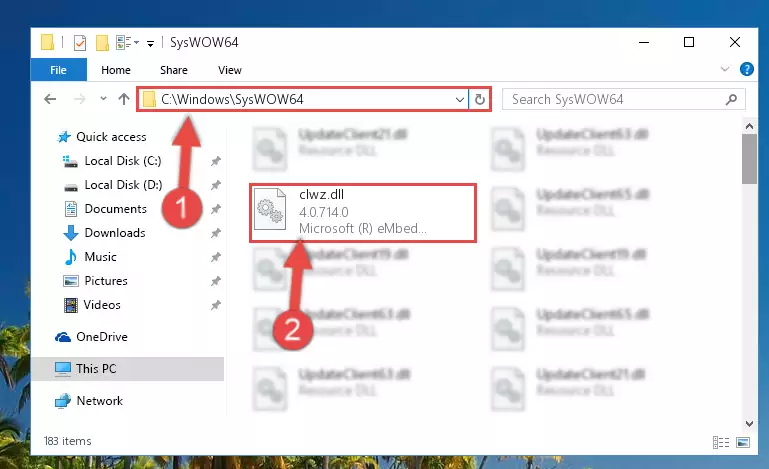The height and width of the screenshot is (469, 769).
Task: Click the pin icon next to Downloads
Action: (x=215, y=233)
